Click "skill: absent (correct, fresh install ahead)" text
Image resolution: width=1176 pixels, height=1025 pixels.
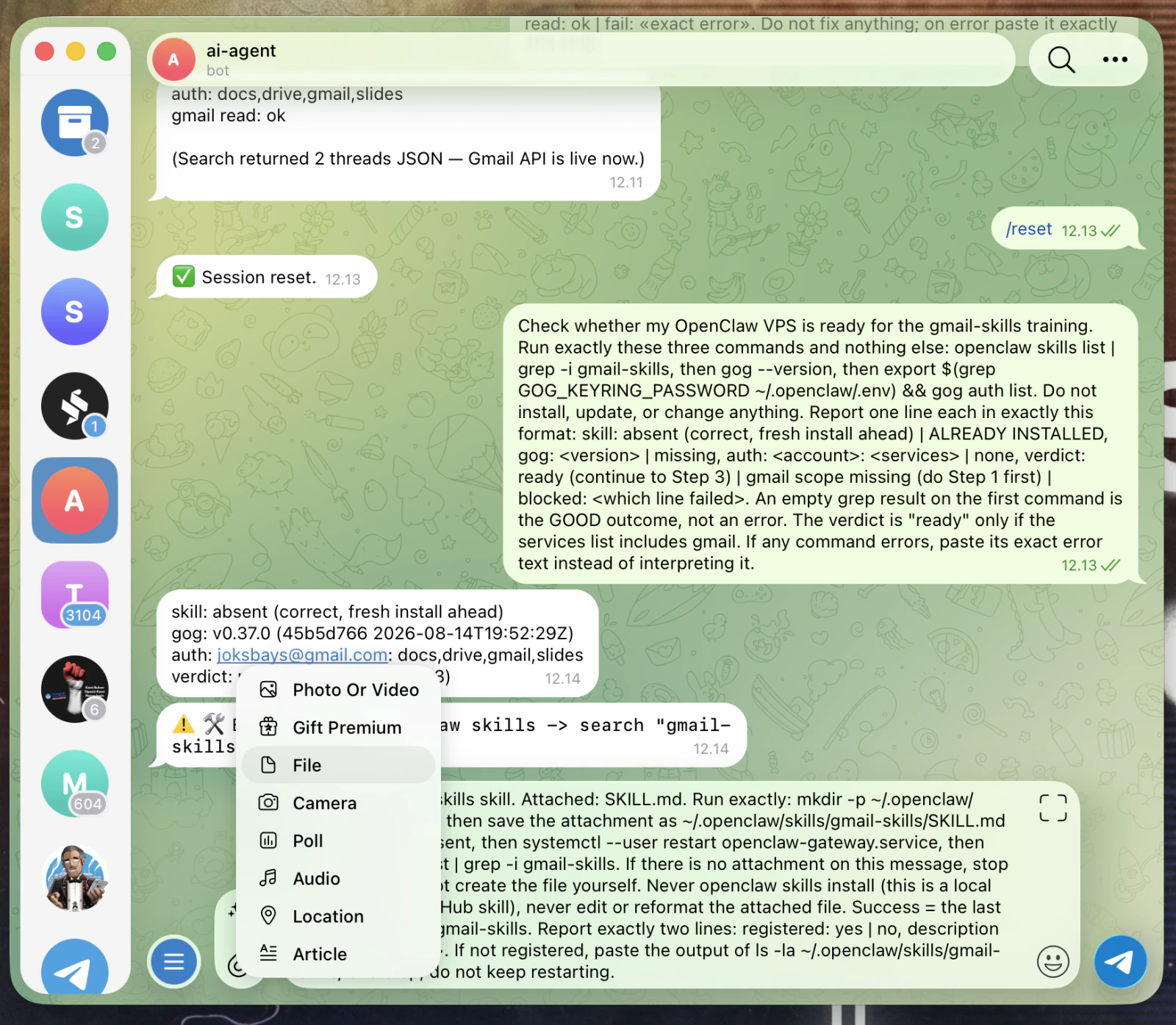click(337, 611)
